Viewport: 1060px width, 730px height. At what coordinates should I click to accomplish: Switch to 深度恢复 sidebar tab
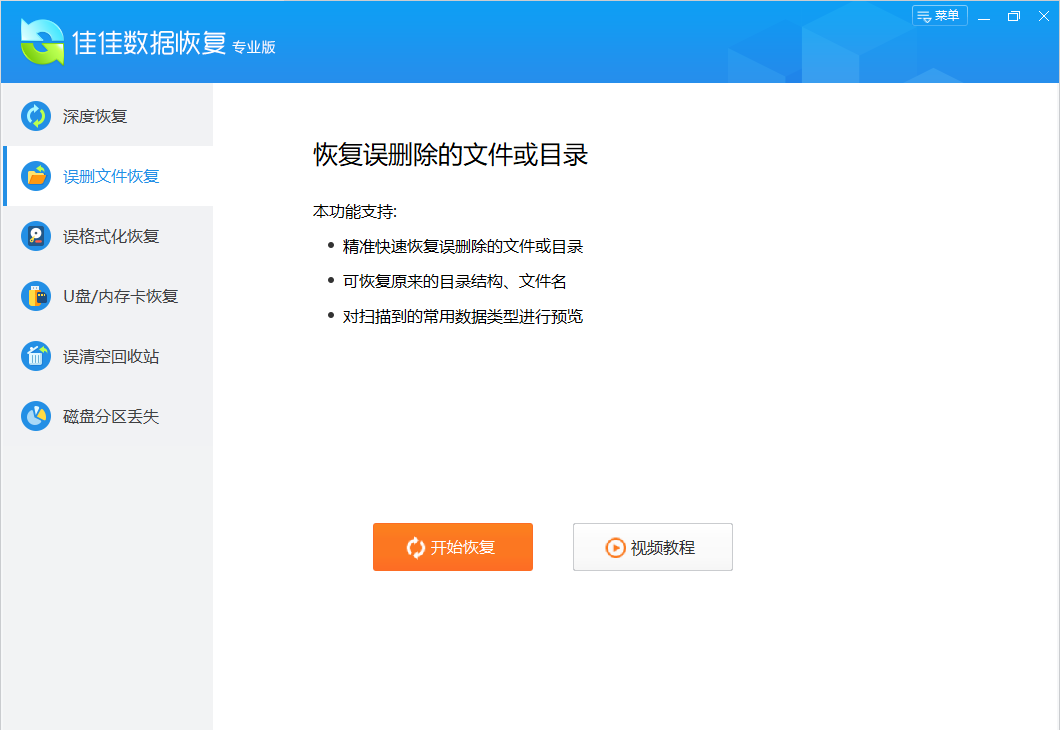click(x=108, y=116)
